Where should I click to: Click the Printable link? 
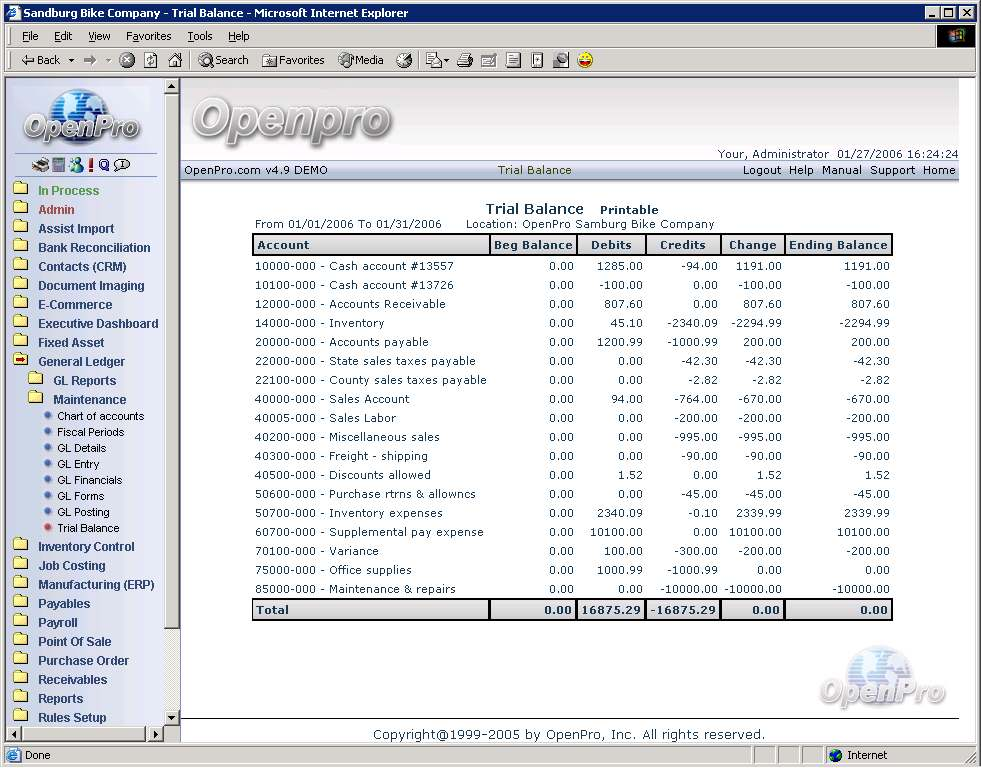[629, 210]
